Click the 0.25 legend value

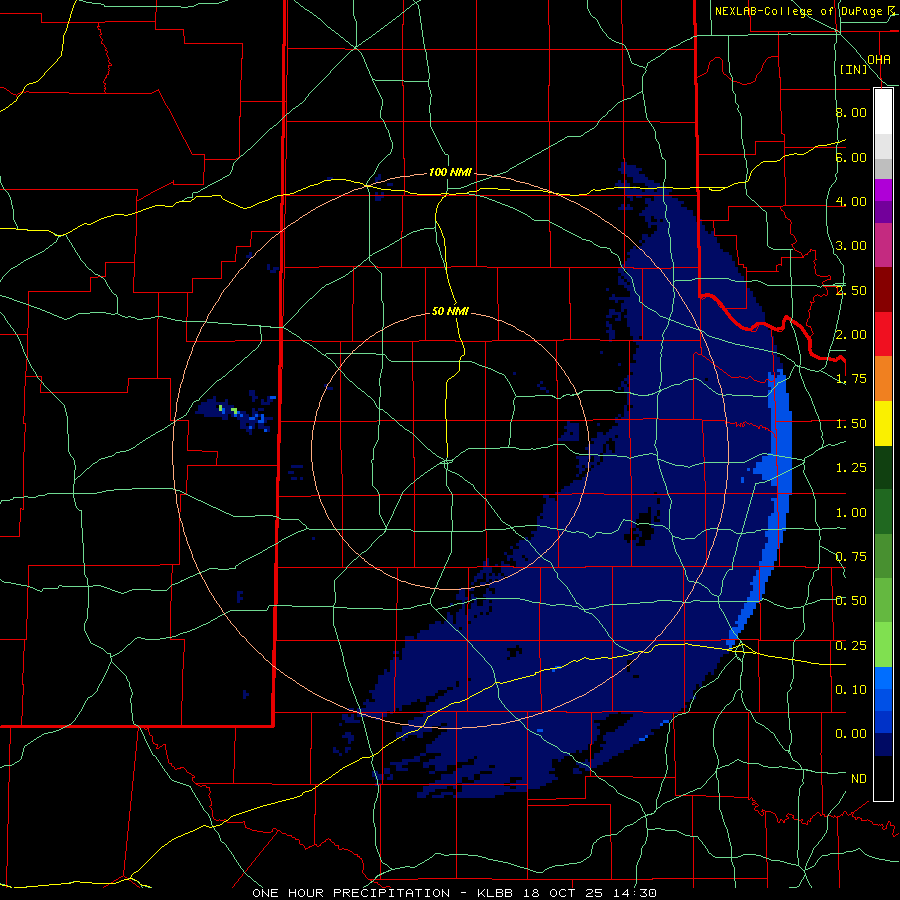(x=851, y=646)
